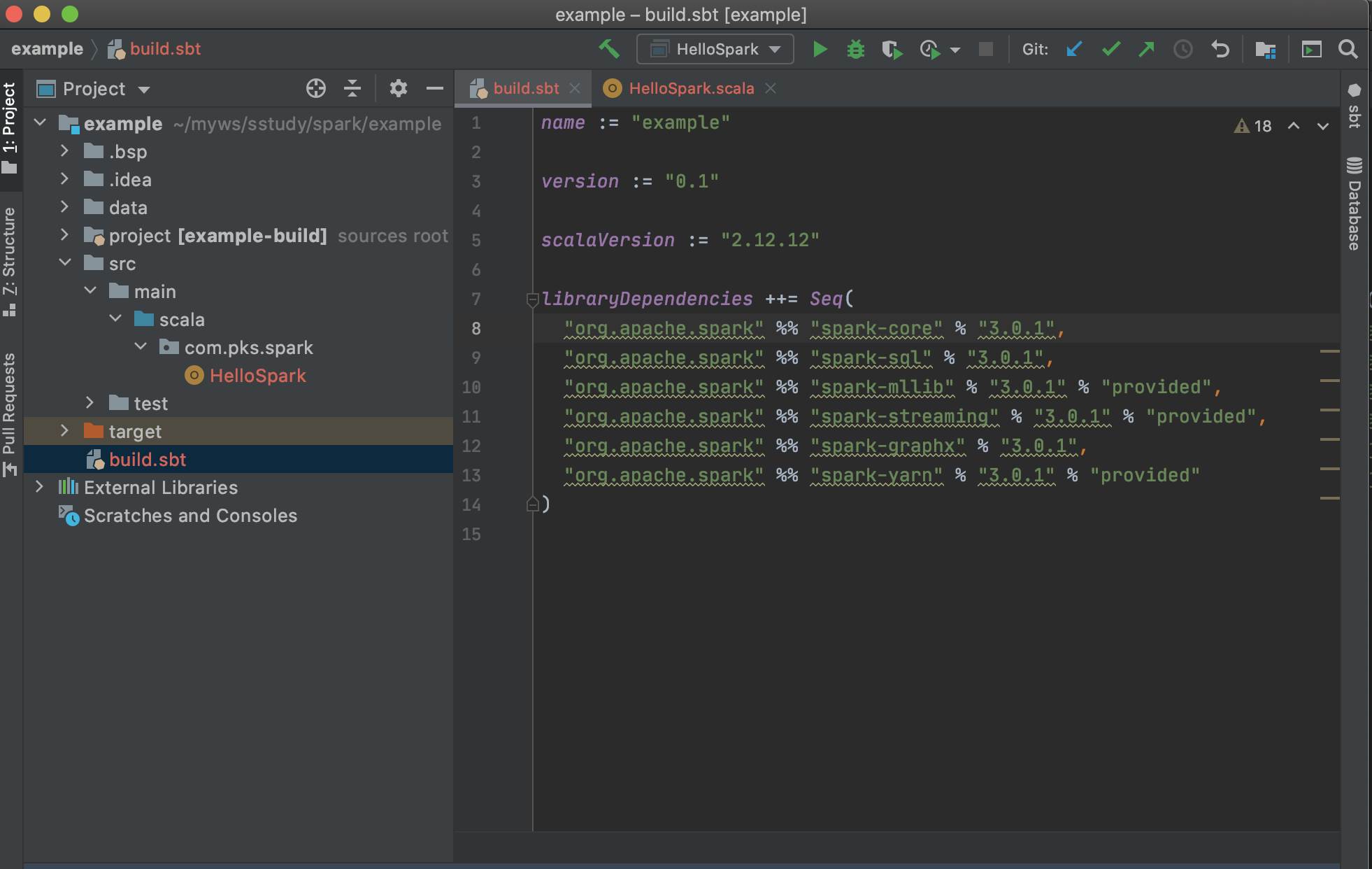
Task: Open Project panel settings gear
Action: [x=398, y=88]
